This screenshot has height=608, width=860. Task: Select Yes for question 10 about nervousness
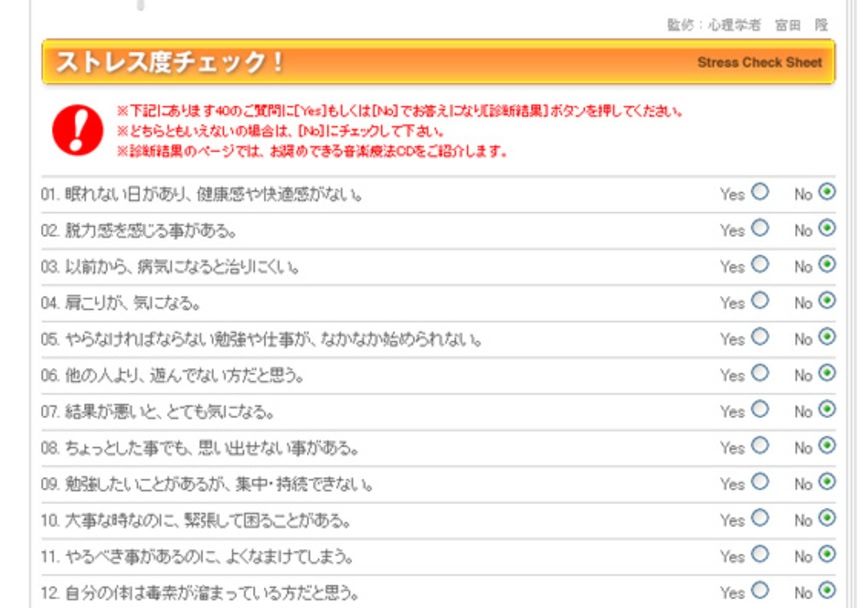click(760, 518)
